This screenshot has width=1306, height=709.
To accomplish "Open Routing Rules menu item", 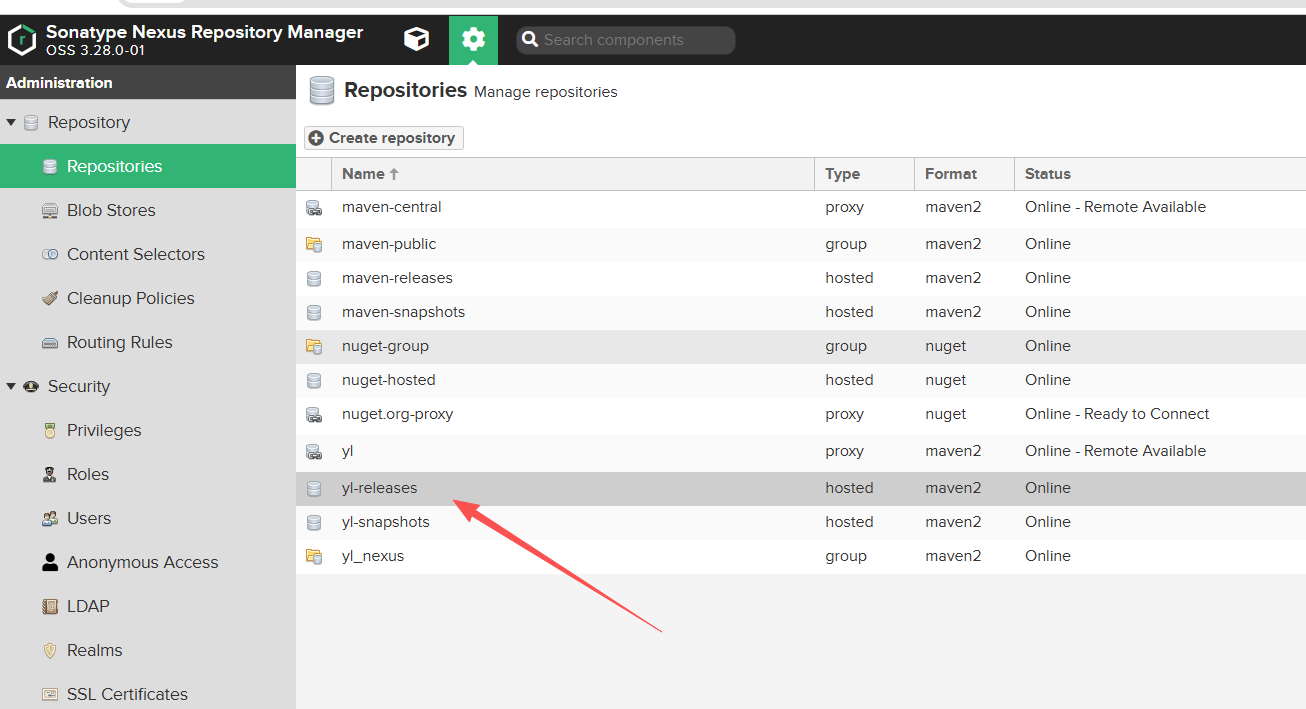I will pyautogui.click(x=148, y=342).
